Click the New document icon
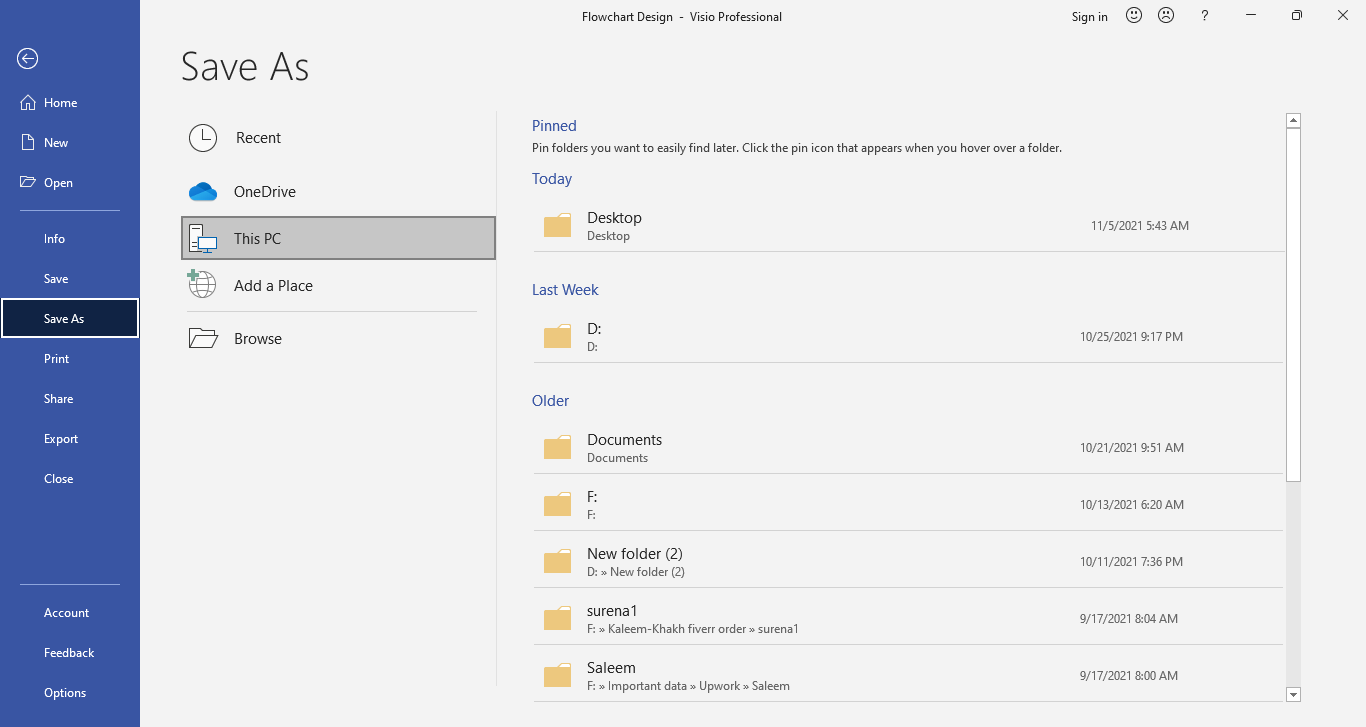Screen dimensions: 1366x727 [28, 143]
